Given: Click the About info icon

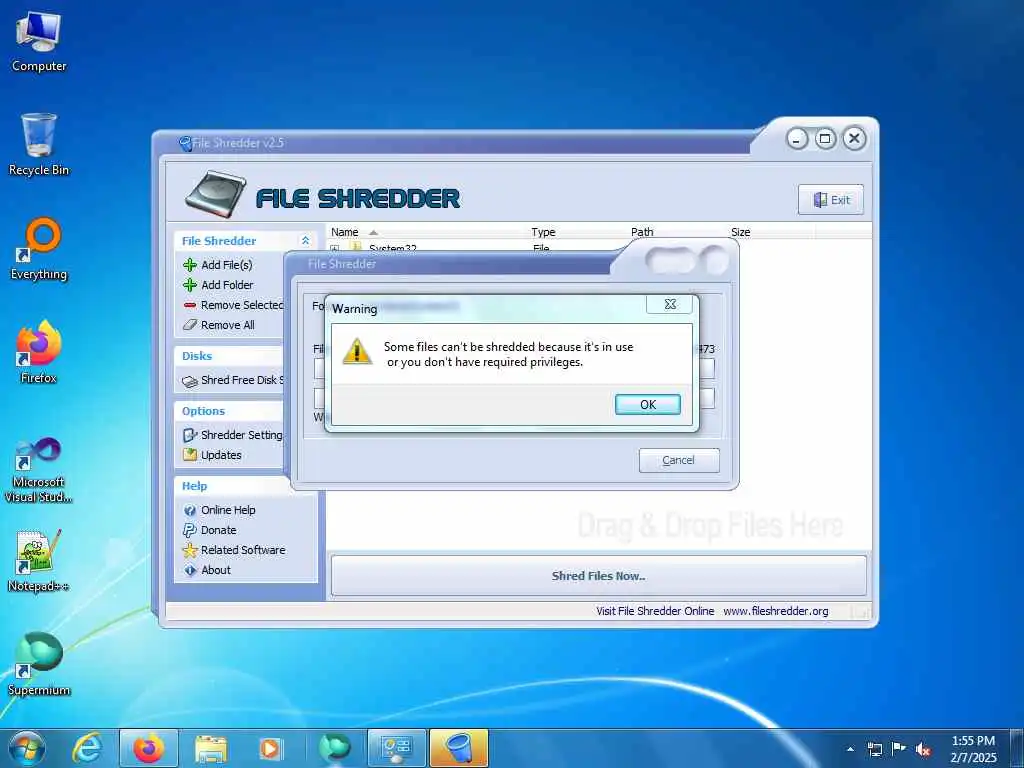Looking at the screenshot, I should (190, 570).
